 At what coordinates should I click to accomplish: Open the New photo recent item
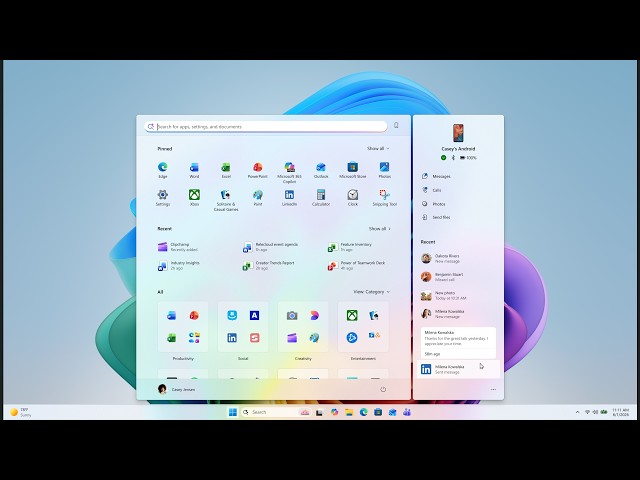pos(458,296)
